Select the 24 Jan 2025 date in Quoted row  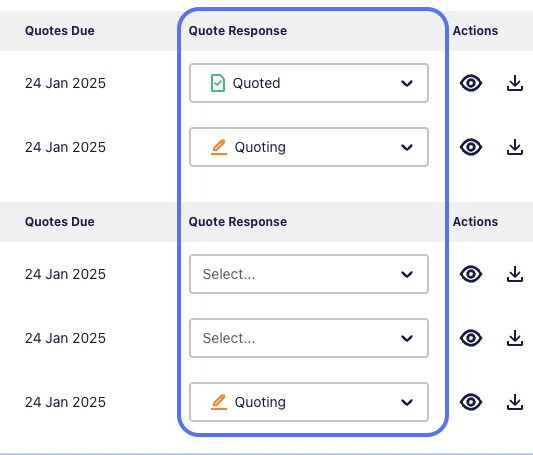pos(65,83)
